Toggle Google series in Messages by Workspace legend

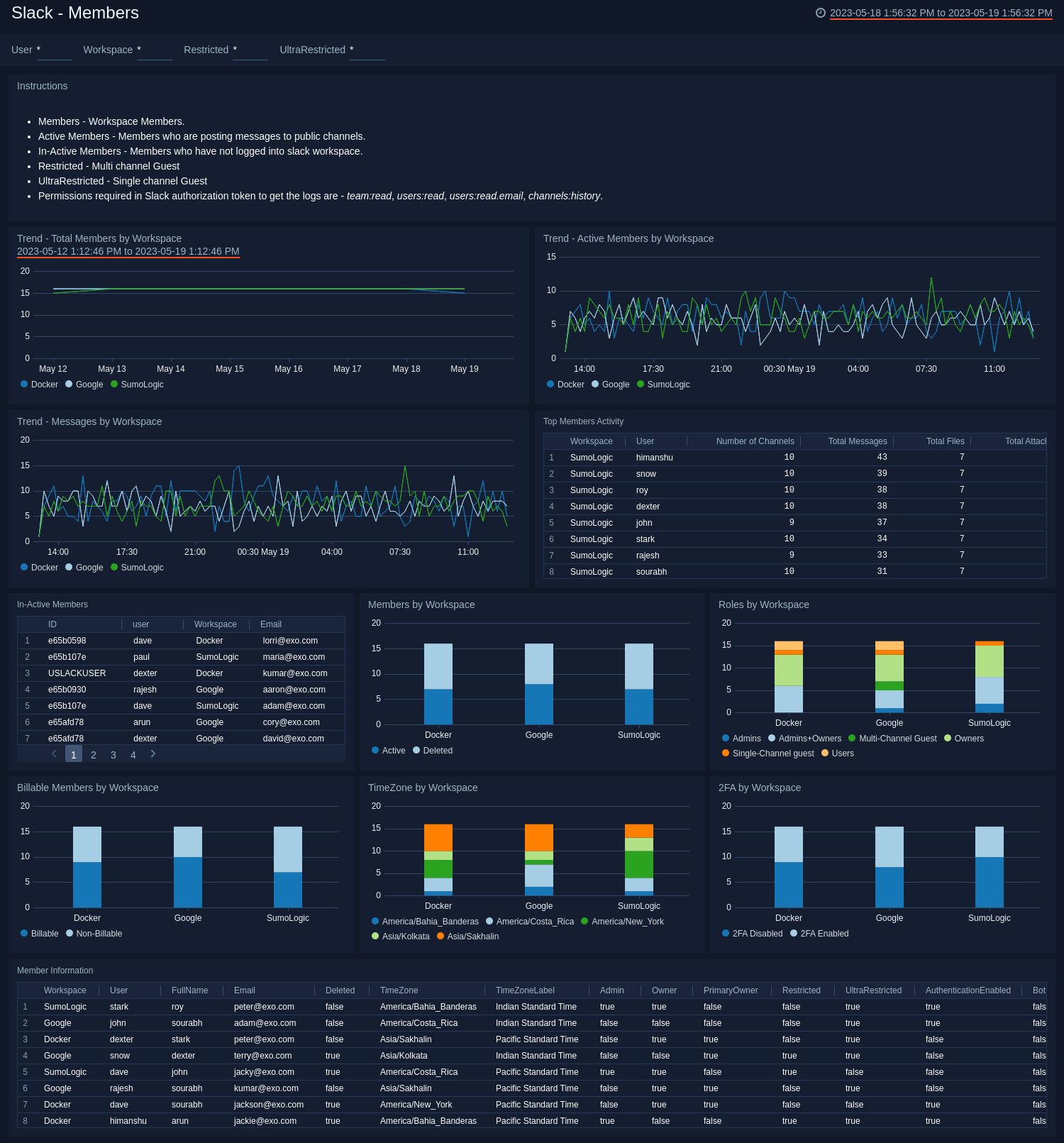pos(84,568)
